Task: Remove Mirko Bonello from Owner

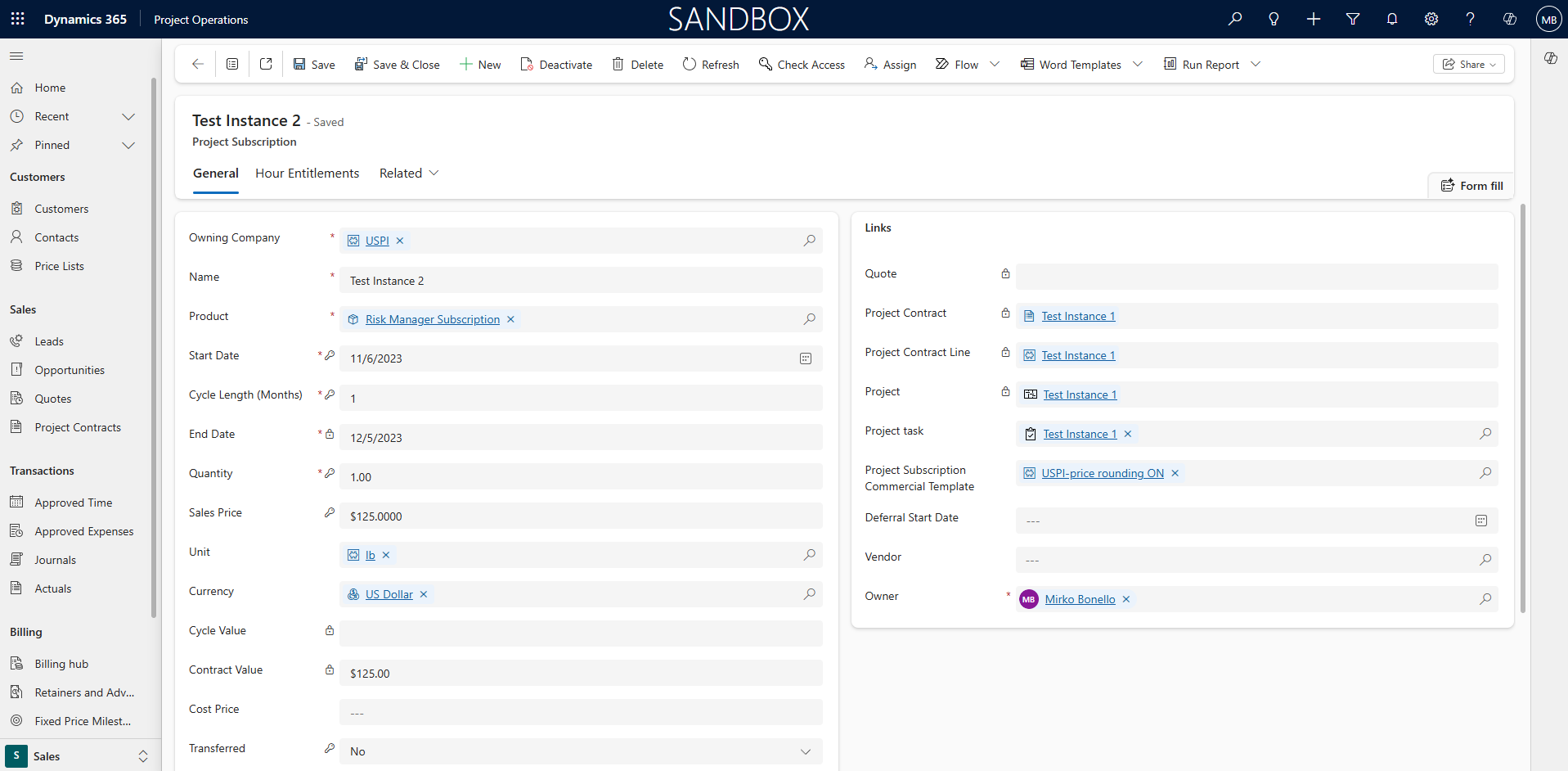Action: (x=1126, y=599)
